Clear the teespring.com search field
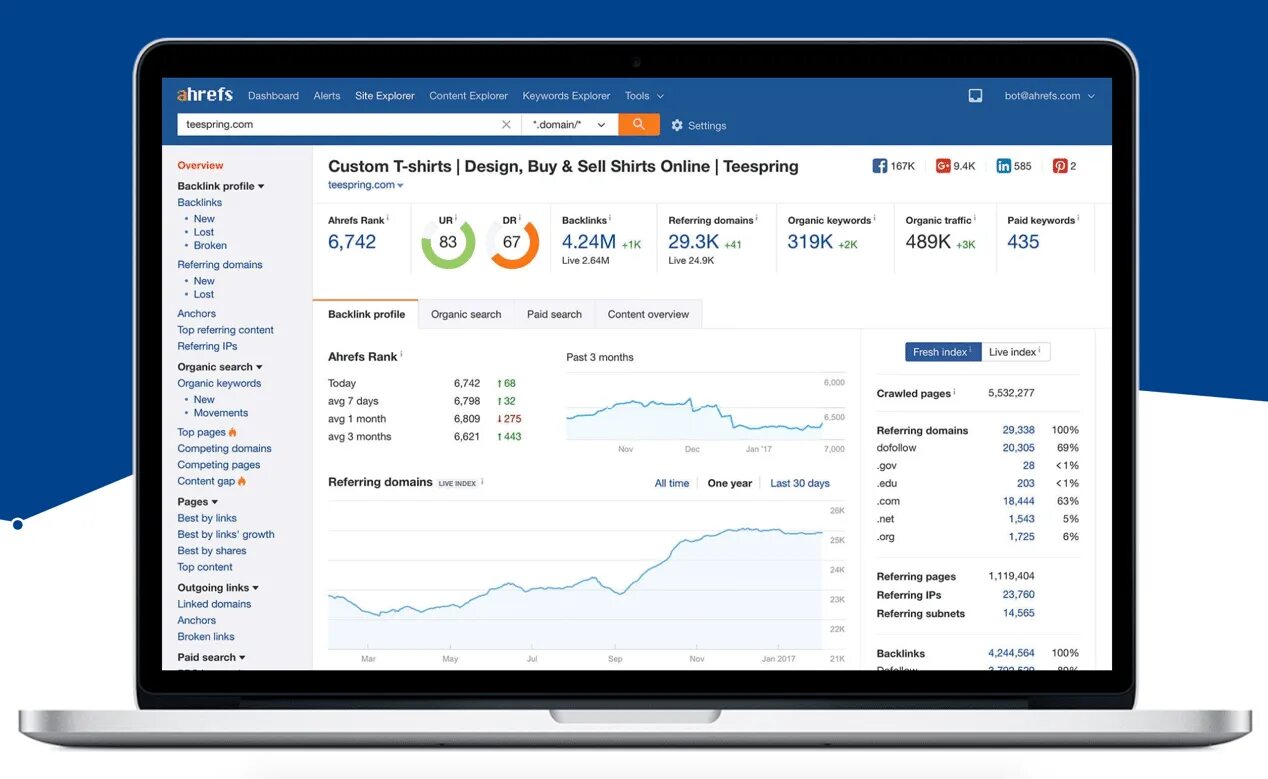The height and width of the screenshot is (779, 1268). [x=506, y=125]
